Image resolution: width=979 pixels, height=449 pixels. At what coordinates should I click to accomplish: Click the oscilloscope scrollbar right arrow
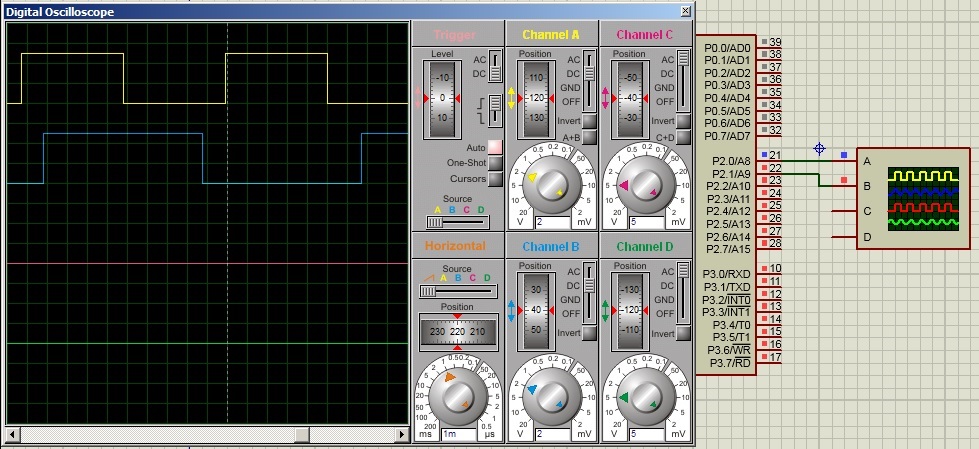coord(402,434)
